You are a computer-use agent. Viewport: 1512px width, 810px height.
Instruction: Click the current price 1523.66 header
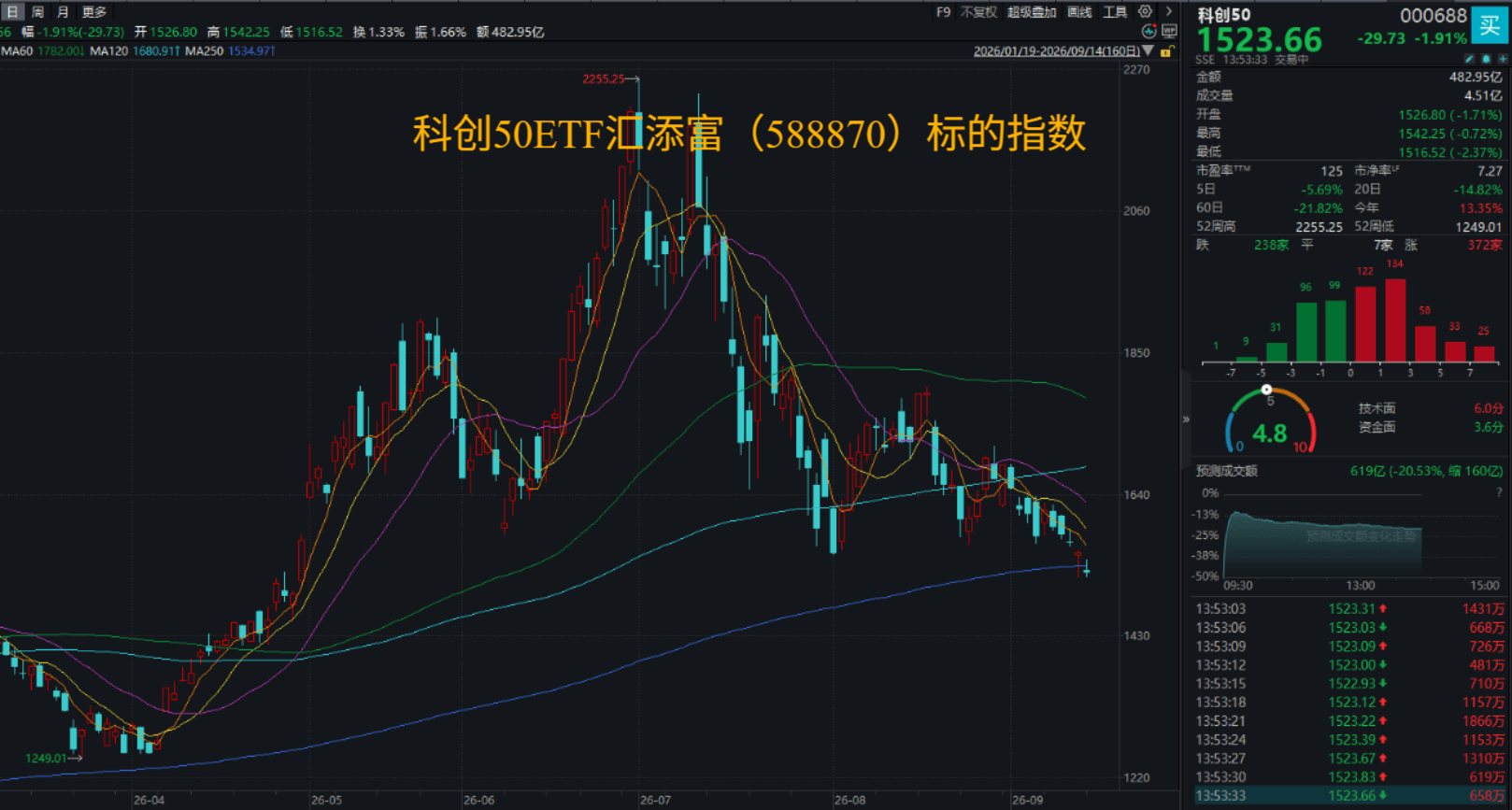click(x=1260, y=40)
